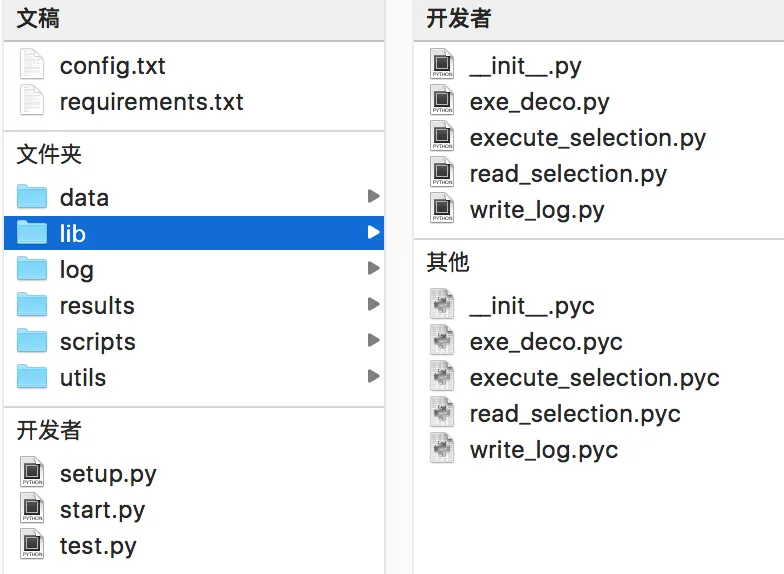Expand the scripts folder arrow
Screen dimensions: 784x574
coord(373,341)
